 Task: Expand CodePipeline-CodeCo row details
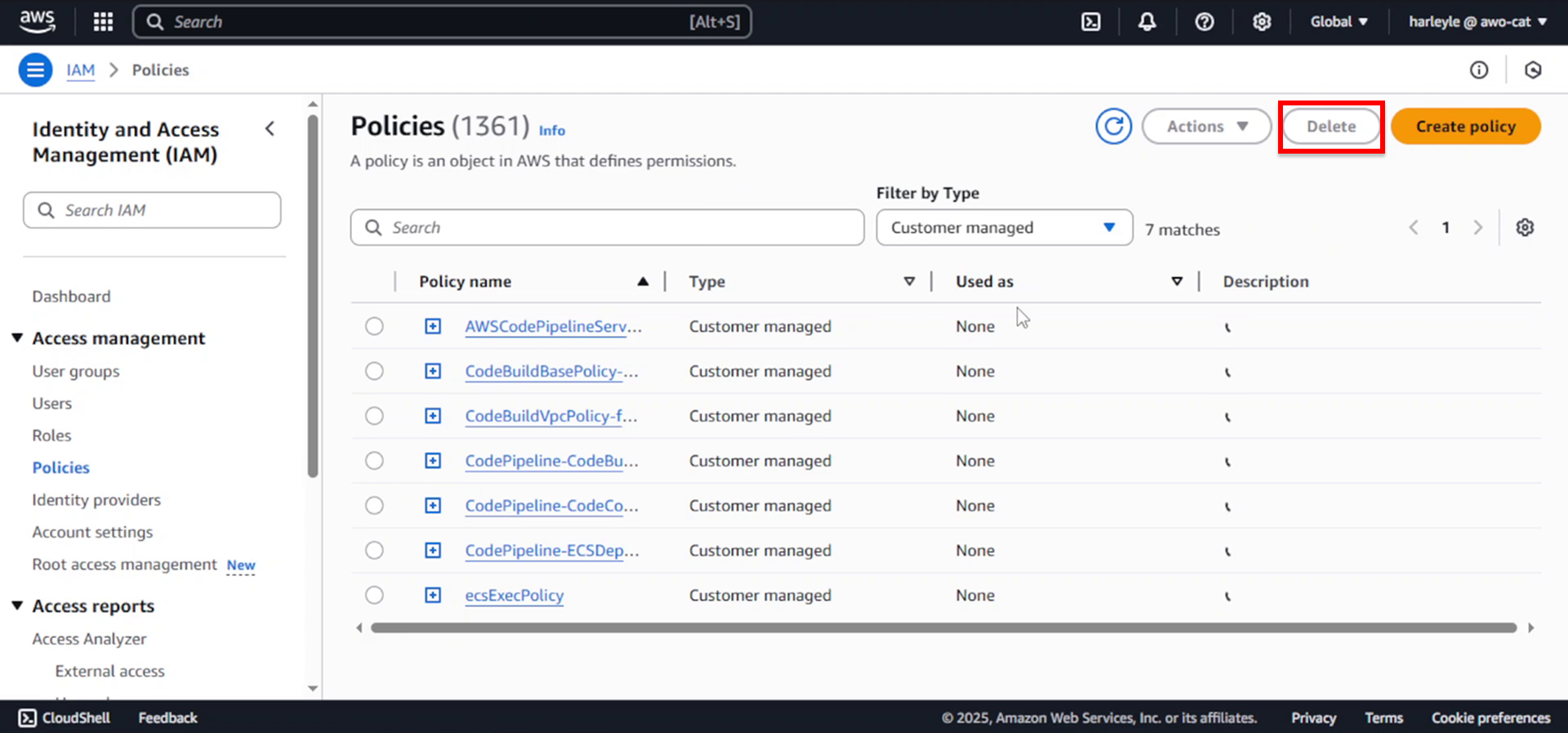click(x=433, y=507)
